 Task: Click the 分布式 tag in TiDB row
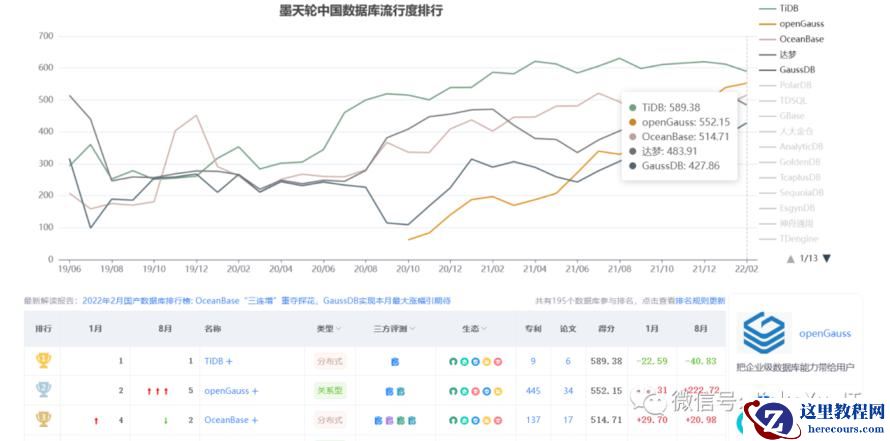tap(330, 361)
